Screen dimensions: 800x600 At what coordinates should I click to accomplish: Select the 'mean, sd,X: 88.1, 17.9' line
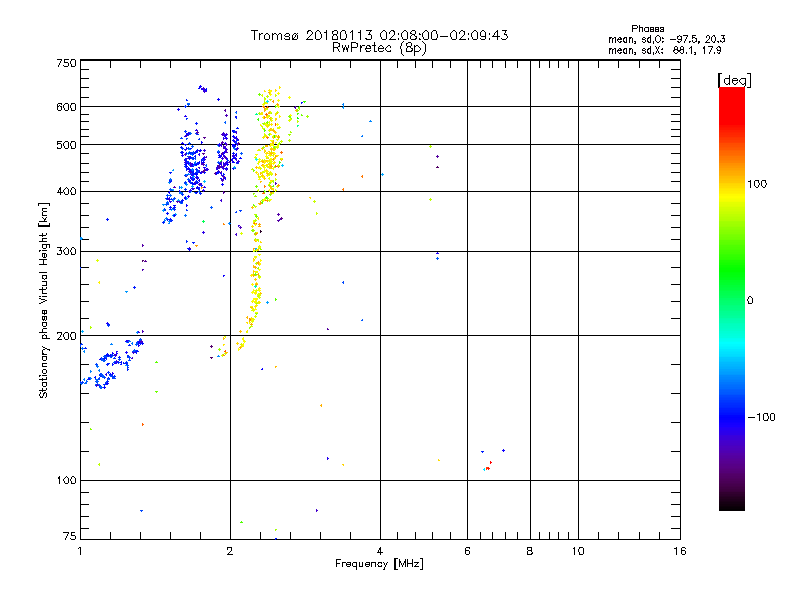point(664,51)
